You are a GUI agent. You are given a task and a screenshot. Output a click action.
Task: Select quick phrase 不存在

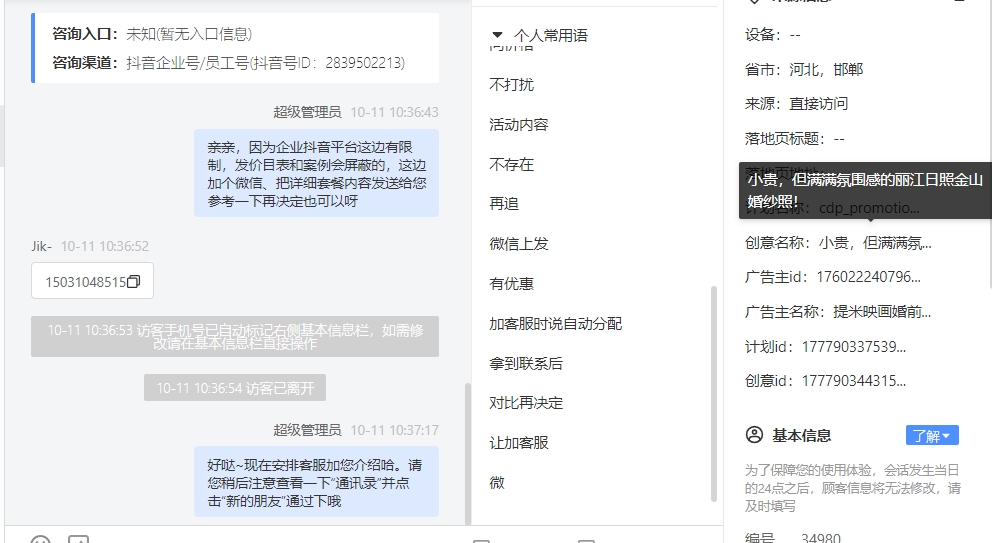pyautogui.click(x=511, y=165)
